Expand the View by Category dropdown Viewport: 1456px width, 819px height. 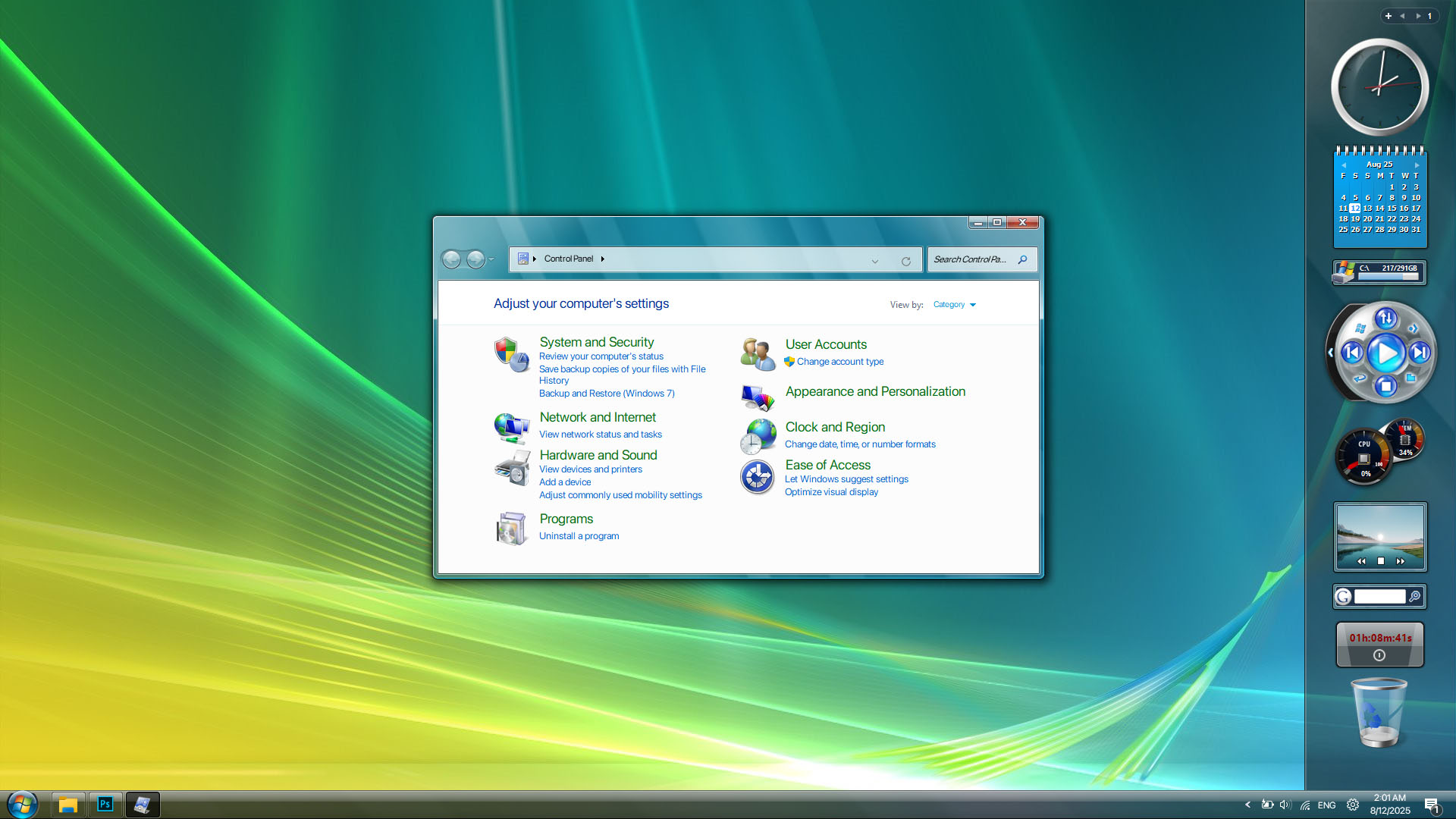(954, 305)
